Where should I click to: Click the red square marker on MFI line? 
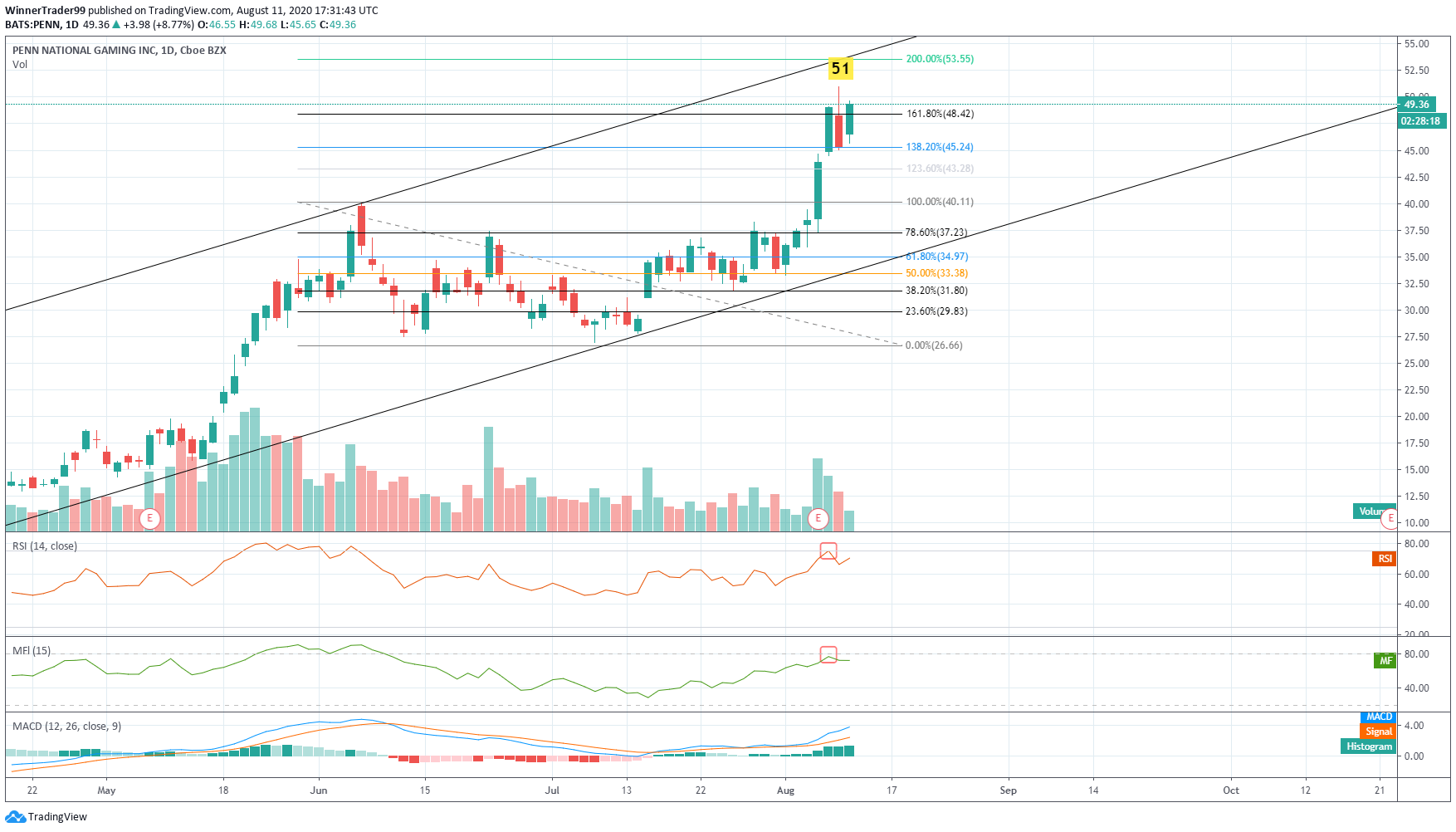pyautogui.click(x=828, y=654)
